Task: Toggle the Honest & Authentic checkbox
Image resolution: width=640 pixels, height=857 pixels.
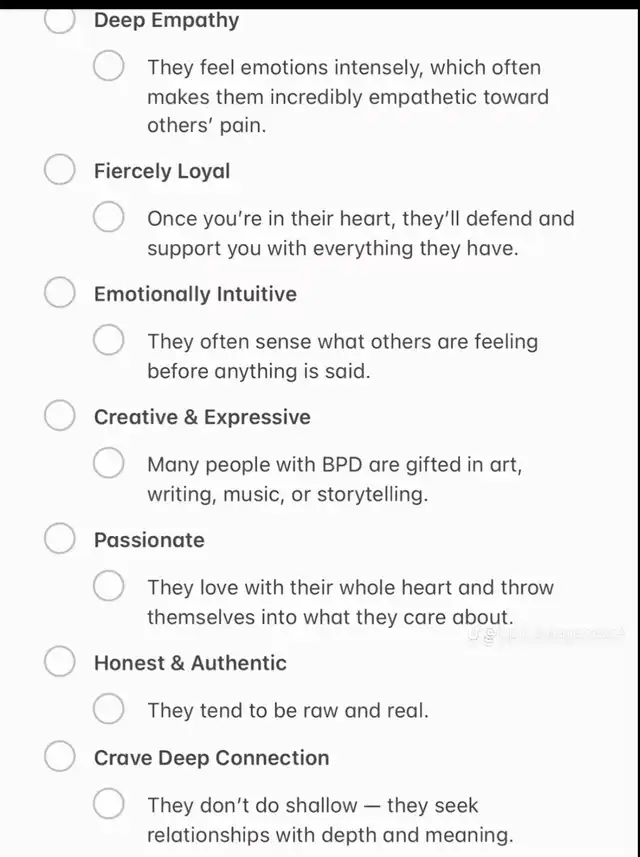Action: 60,661
